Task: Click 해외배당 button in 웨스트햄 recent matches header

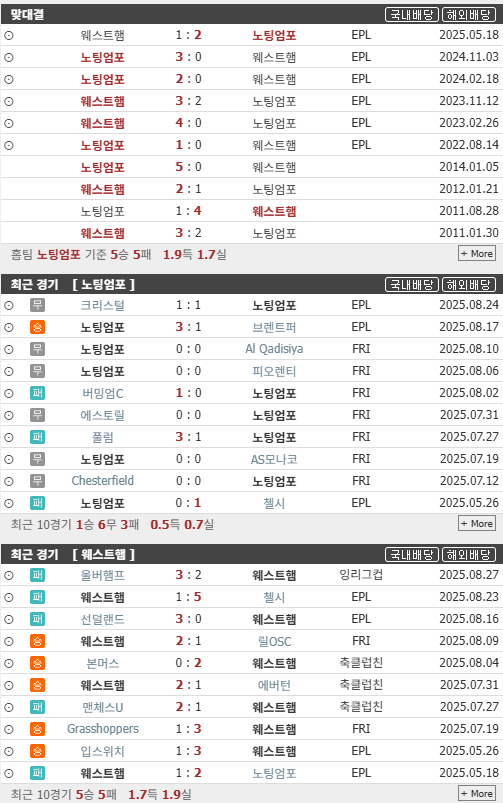Action: (469, 555)
